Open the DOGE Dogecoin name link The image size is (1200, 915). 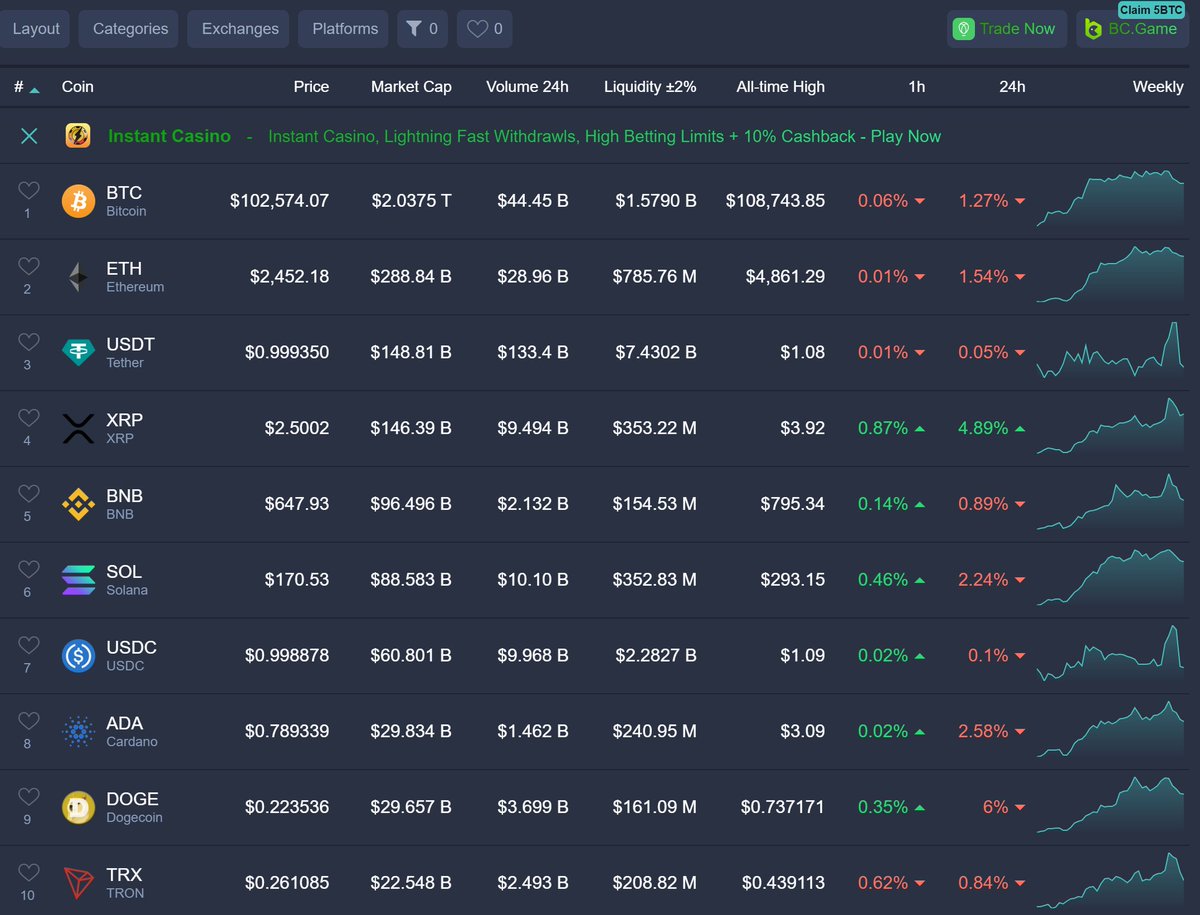[x=134, y=807]
